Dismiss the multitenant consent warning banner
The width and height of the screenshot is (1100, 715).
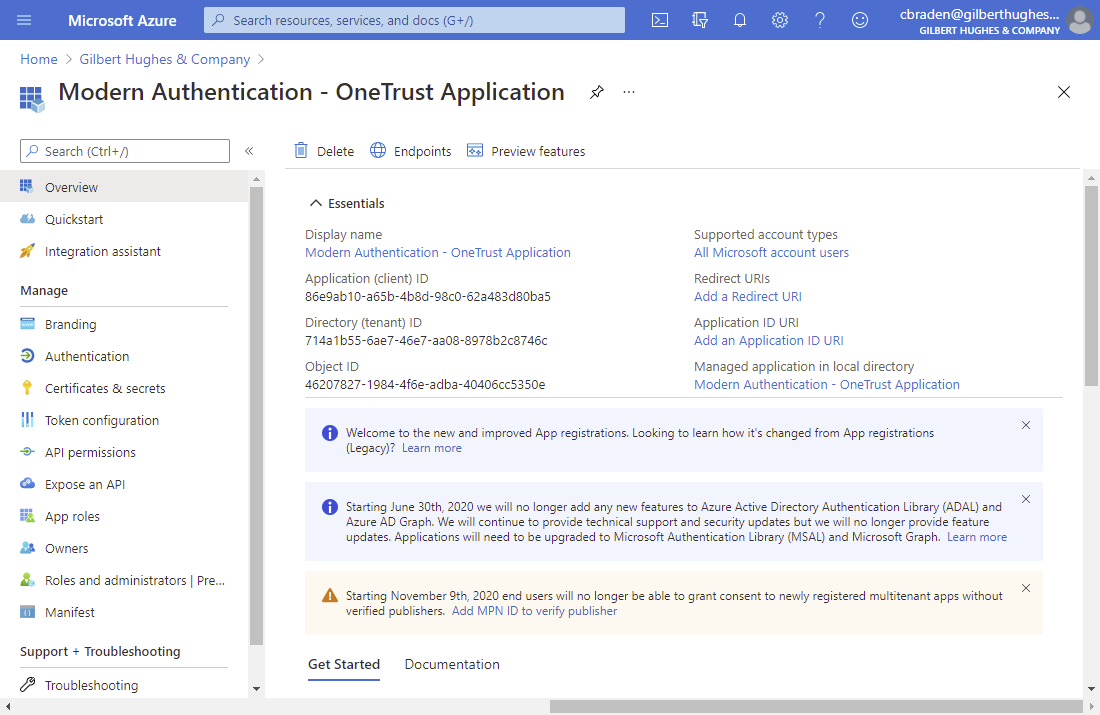coord(1026,588)
